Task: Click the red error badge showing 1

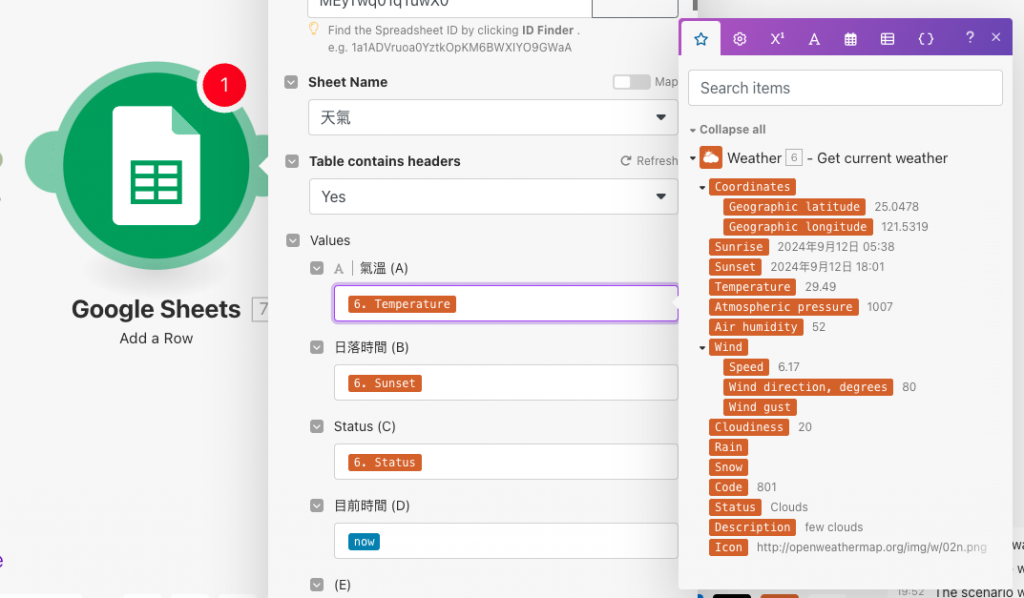Action: [x=224, y=85]
